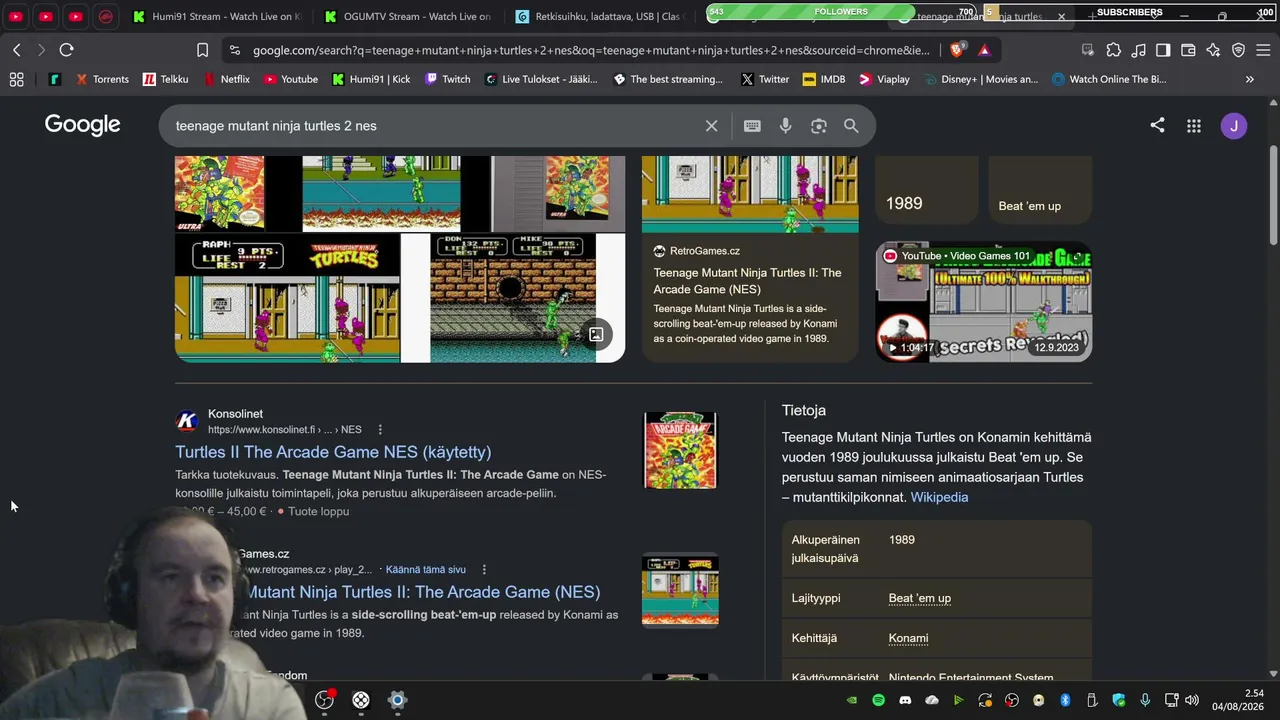Screen dimensions: 1280x720
Task: Open Leo AI sparkle icon
Action: pyautogui.click(x=1213, y=50)
